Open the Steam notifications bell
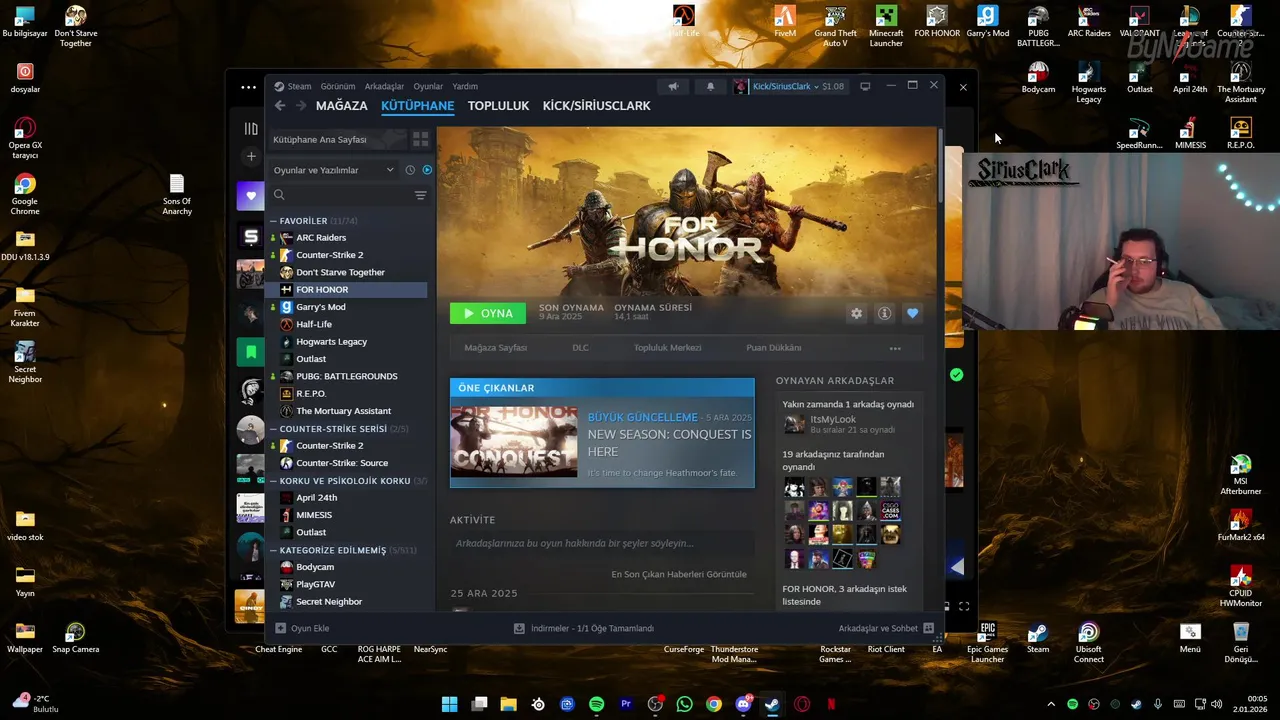 tap(710, 86)
